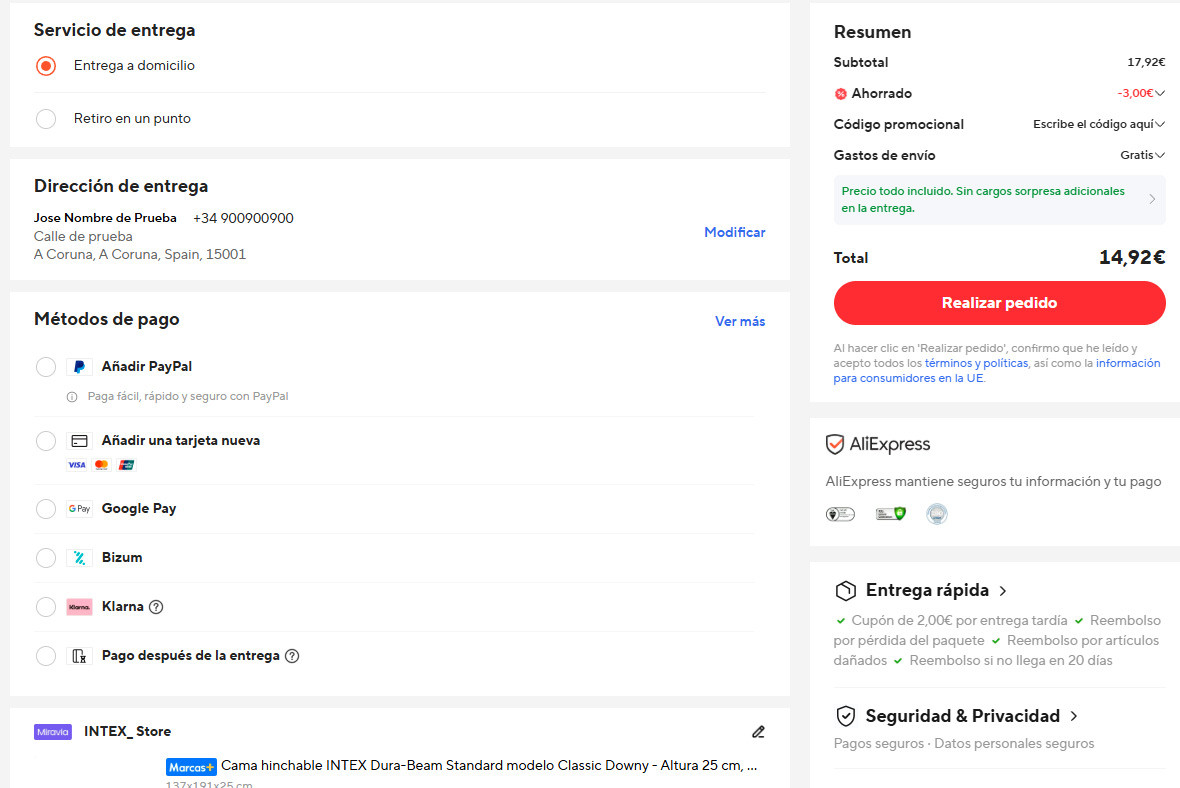
Task: Click the Miravia store badge
Action: 53,732
